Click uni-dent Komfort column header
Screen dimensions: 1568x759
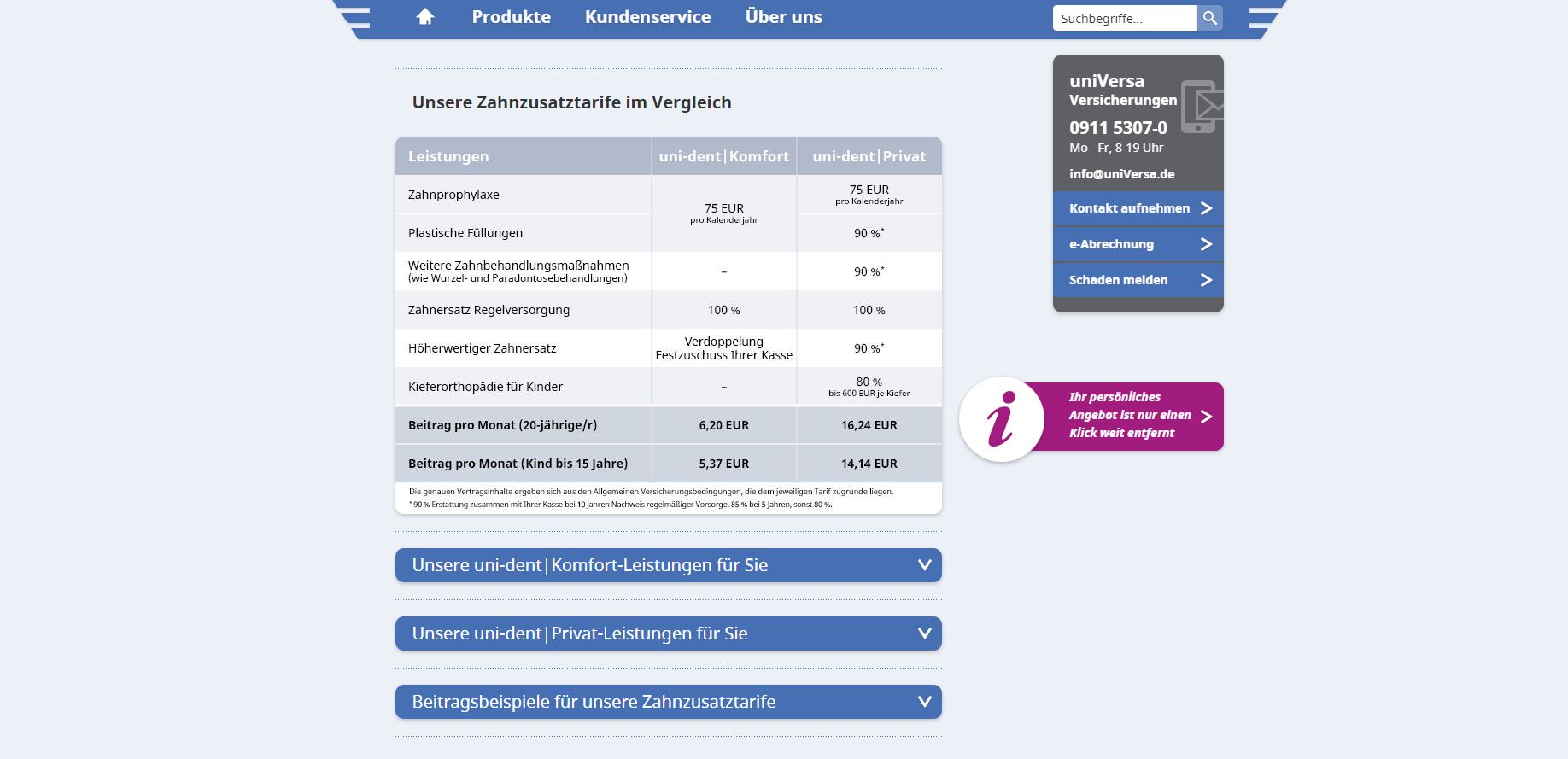tap(724, 156)
